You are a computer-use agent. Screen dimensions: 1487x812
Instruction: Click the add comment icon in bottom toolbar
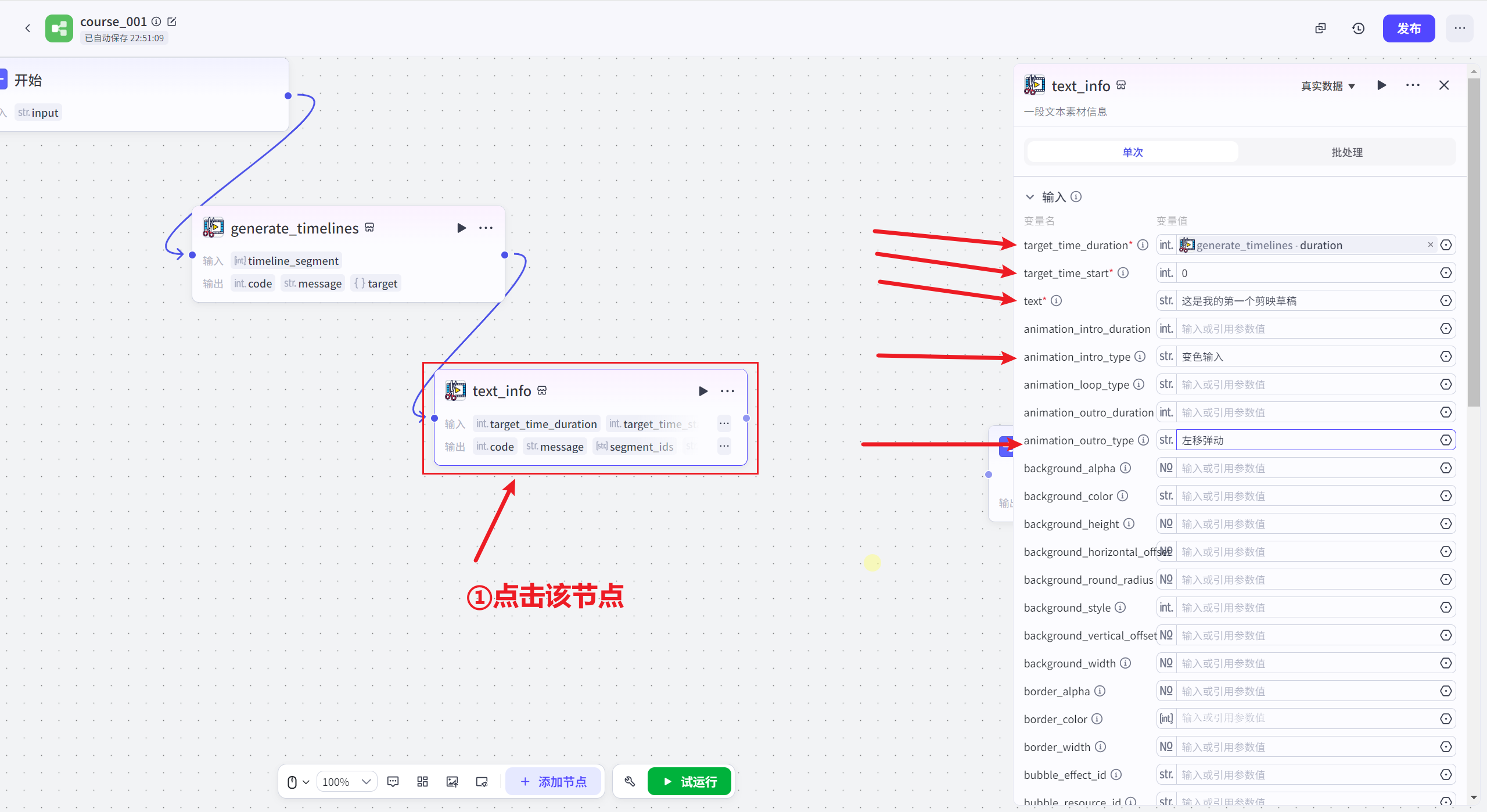(393, 782)
